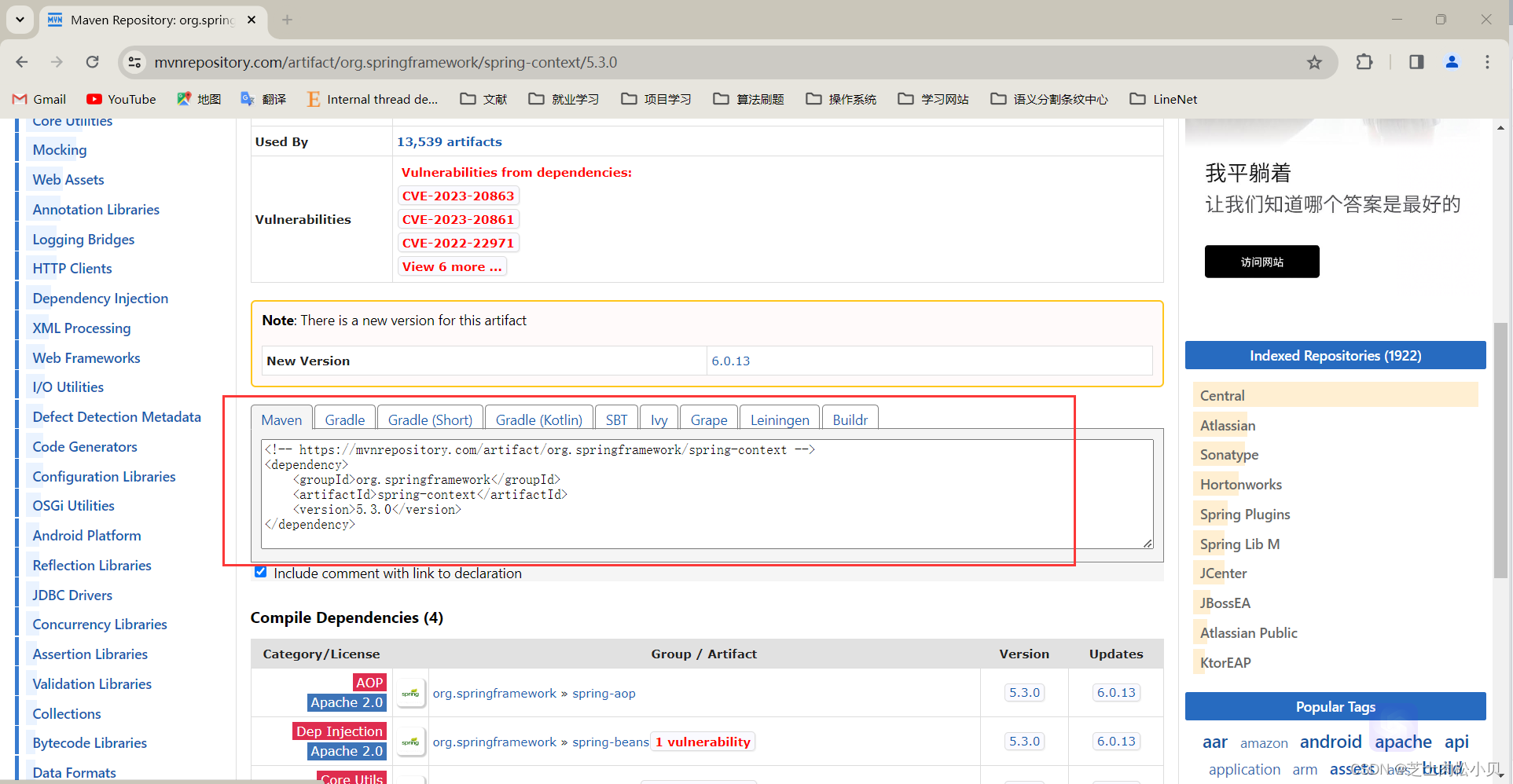Image resolution: width=1513 pixels, height=784 pixels.
Task: Go back with the back arrow
Action: click(21, 61)
